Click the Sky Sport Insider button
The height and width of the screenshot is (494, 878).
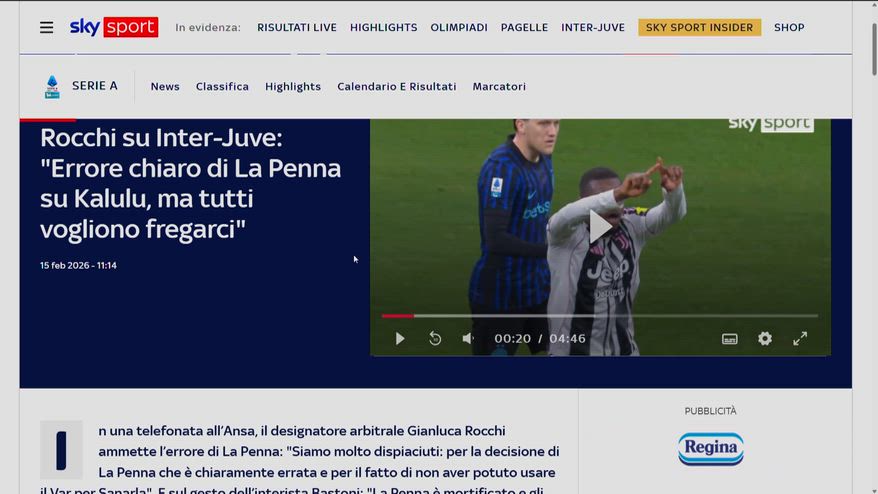point(699,27)
